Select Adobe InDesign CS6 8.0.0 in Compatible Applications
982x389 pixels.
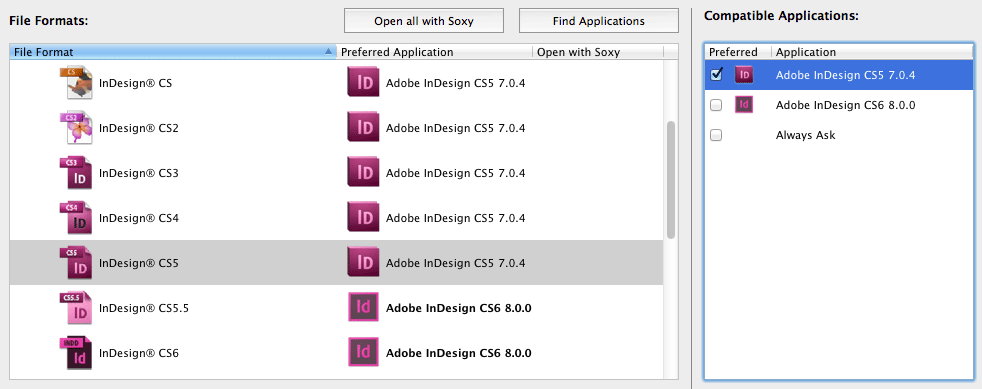coord(845,105)
